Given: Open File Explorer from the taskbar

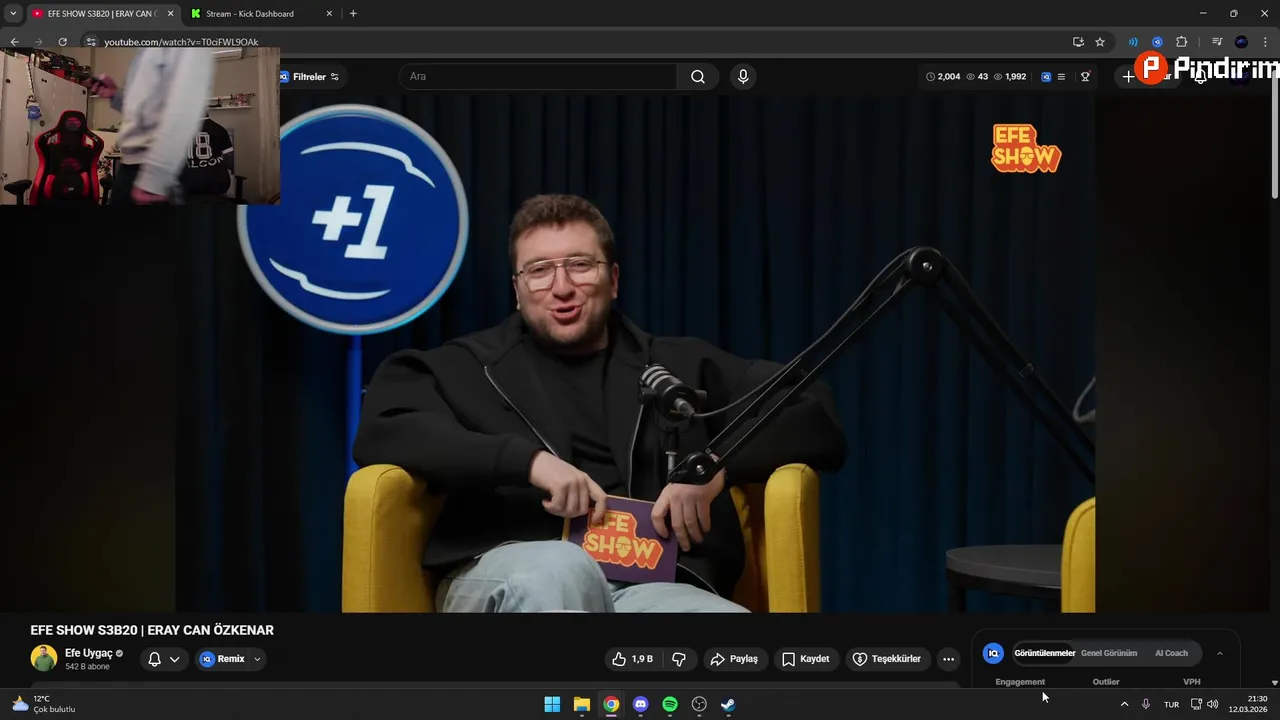Looking at the screenshot, I should [581, 704].
